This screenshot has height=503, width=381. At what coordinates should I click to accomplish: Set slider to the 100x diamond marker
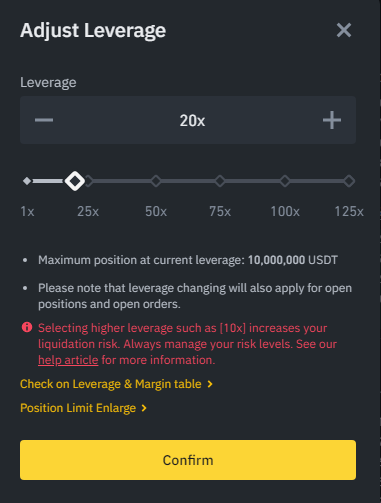(x=285, y=181)
